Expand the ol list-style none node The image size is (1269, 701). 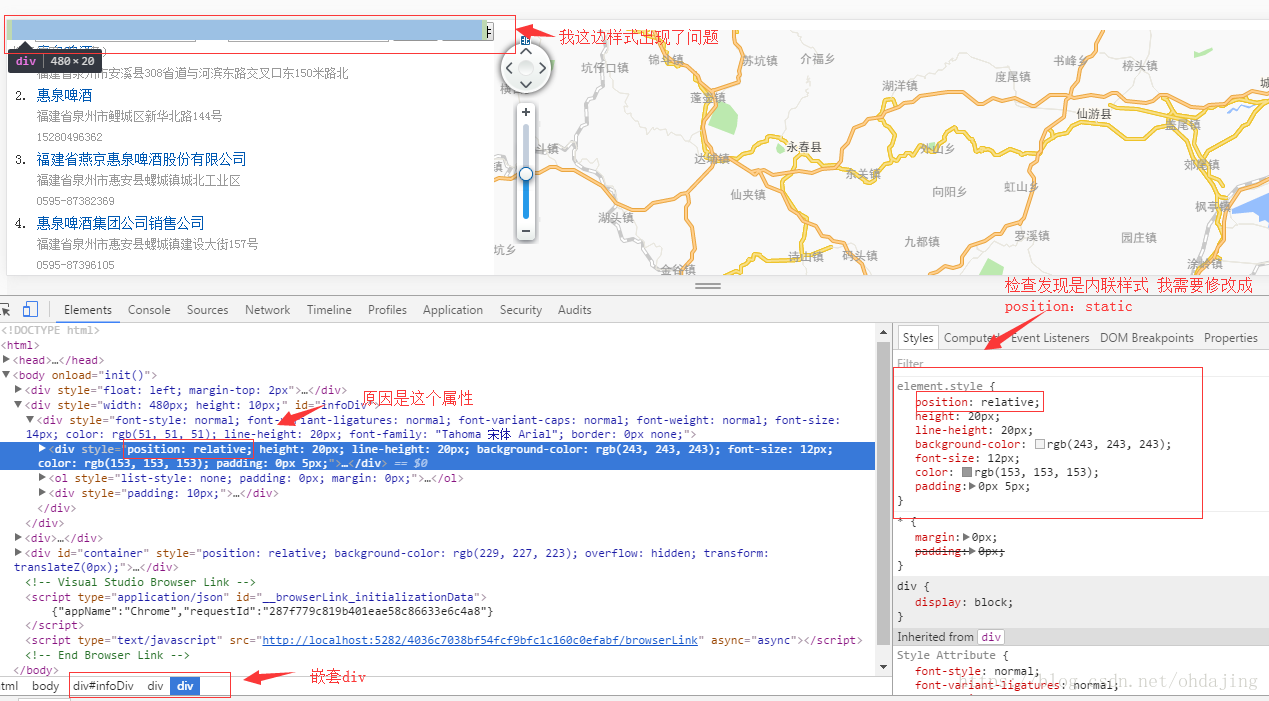pyautogui.click(x=43, y=479)
